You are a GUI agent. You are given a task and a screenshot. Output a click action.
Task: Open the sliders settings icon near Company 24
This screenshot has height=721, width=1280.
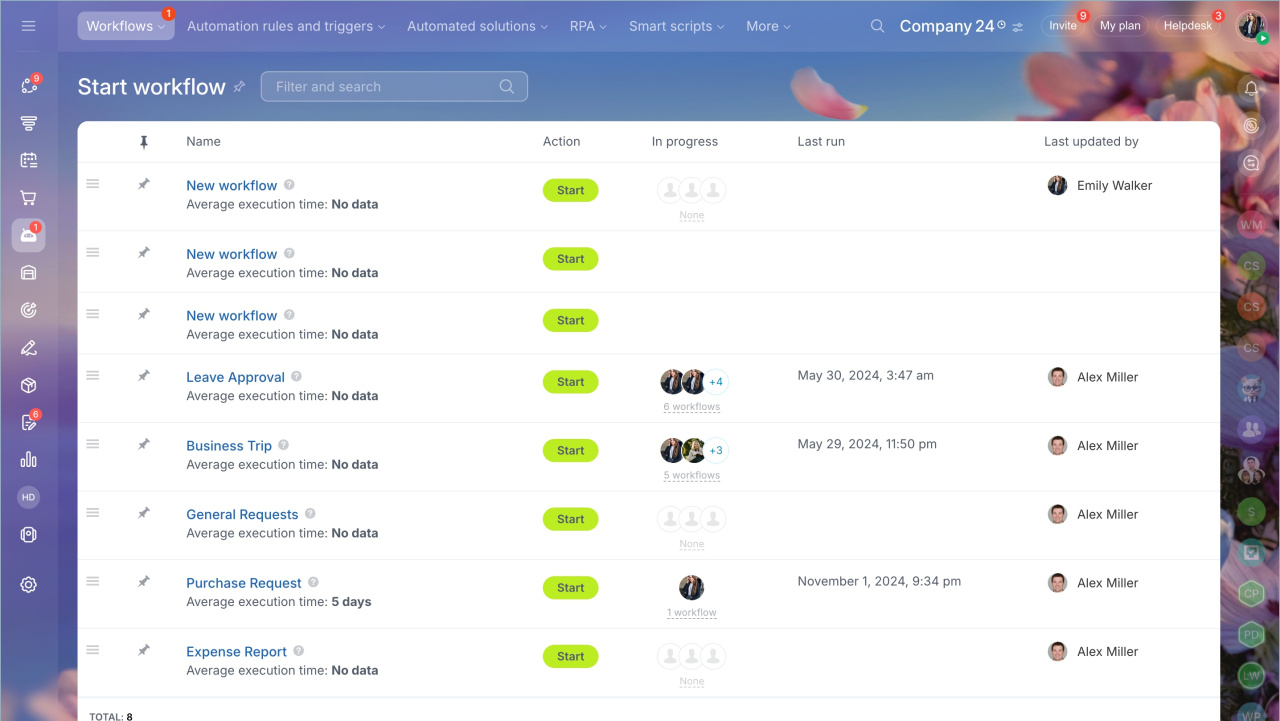tap(1018, 27)
